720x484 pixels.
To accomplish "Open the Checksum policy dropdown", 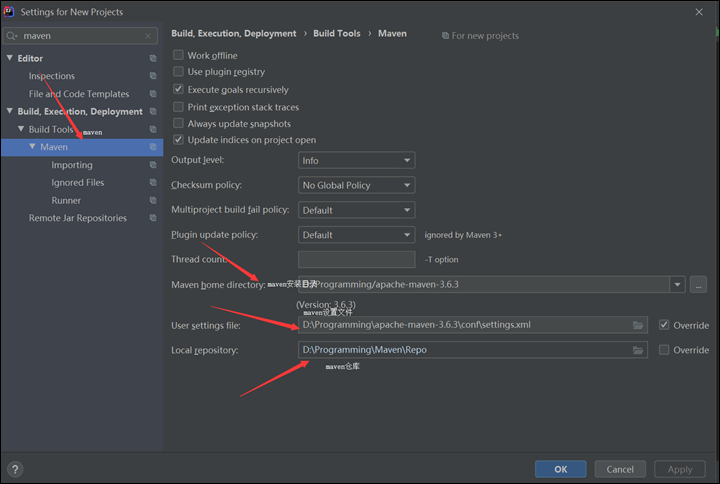I will pos(356,185).
